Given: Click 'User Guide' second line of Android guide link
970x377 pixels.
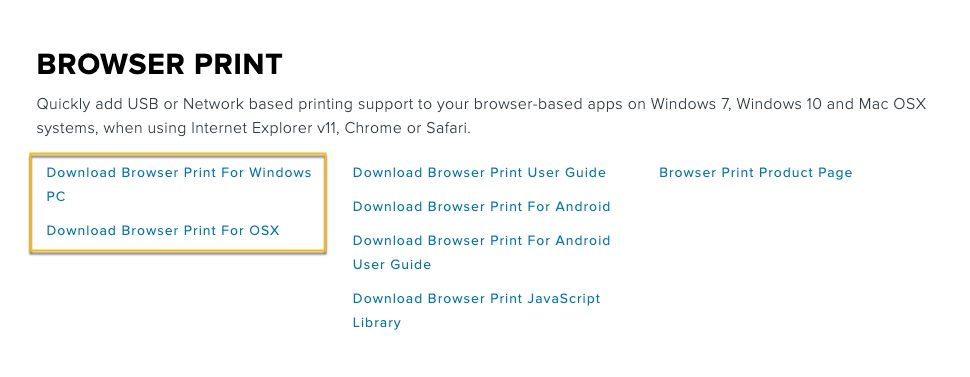Looking at the screenshot, I should coord(392,265).
